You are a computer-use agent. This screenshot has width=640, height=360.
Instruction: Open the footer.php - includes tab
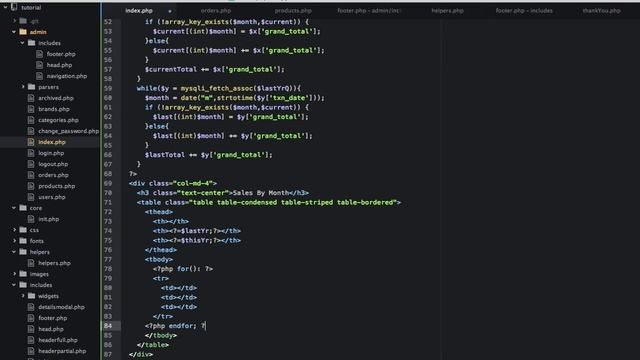[x=524, y=11]
